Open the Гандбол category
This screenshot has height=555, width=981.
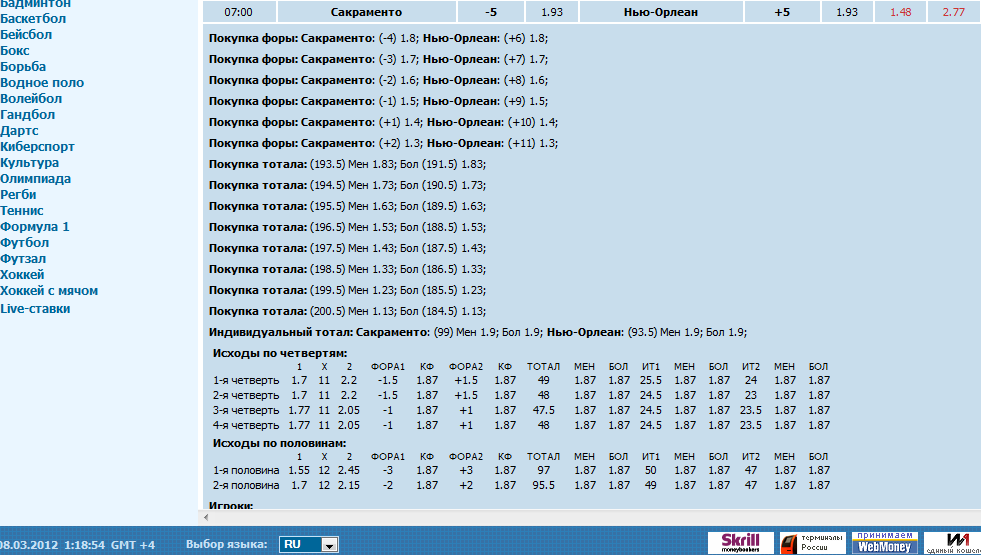(28, 115)
